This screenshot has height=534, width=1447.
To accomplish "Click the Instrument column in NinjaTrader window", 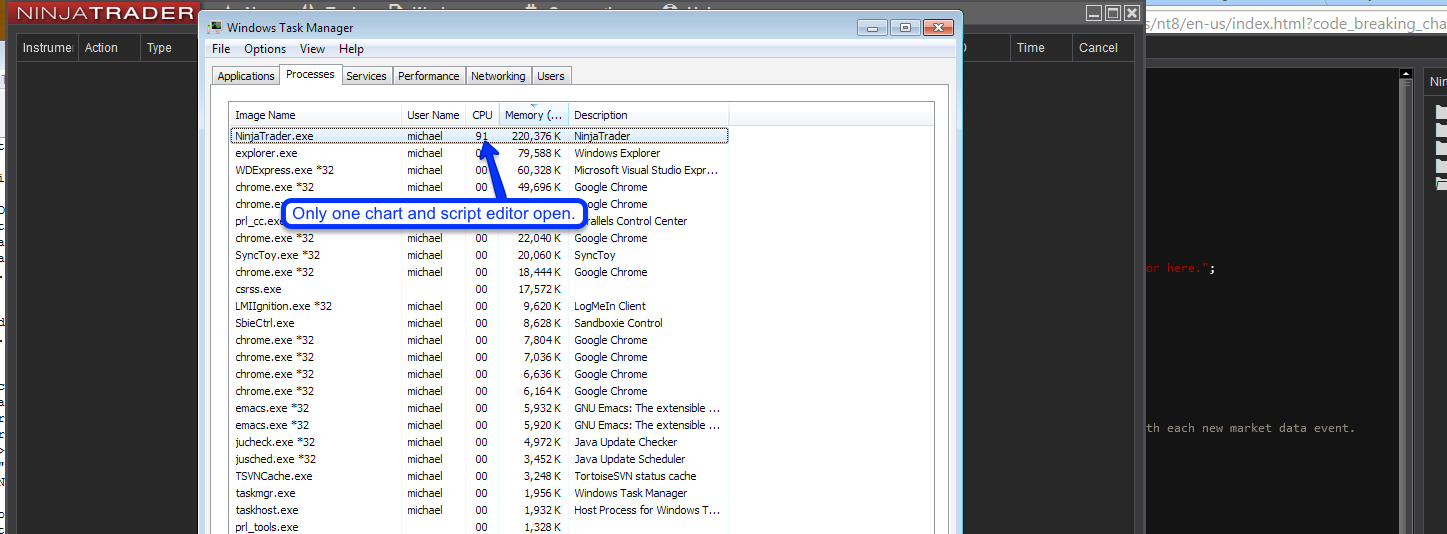I will click(x=48, y=48).
